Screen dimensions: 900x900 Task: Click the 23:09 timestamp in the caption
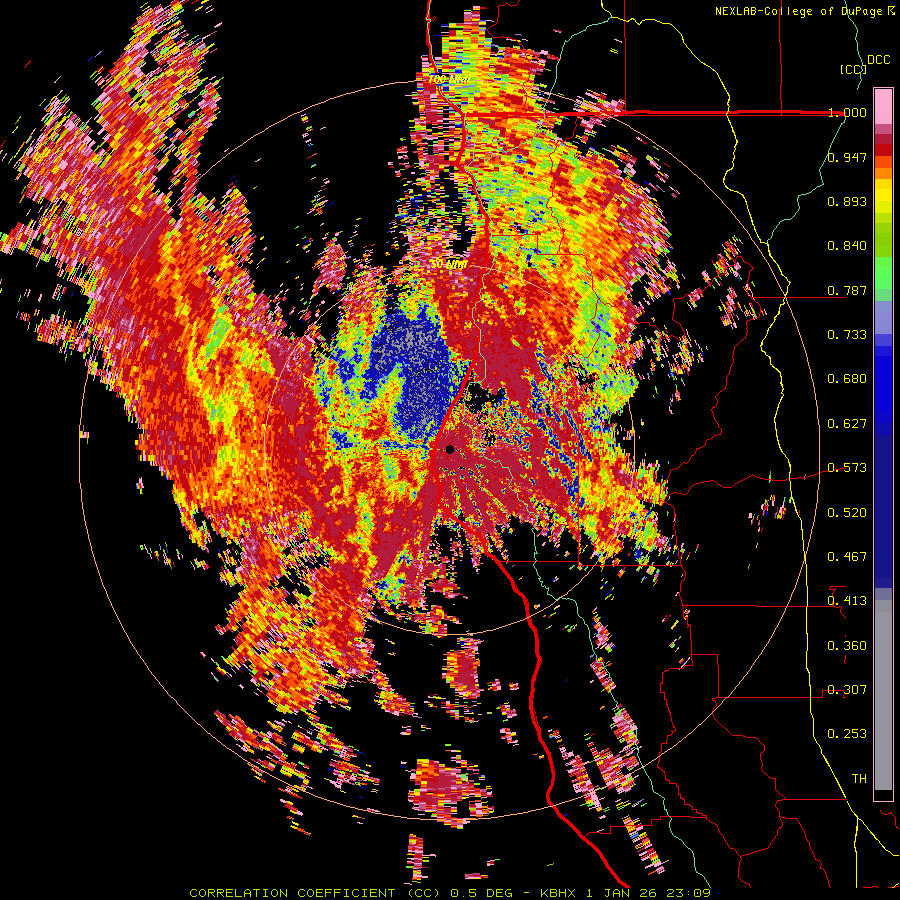(690, 893)
